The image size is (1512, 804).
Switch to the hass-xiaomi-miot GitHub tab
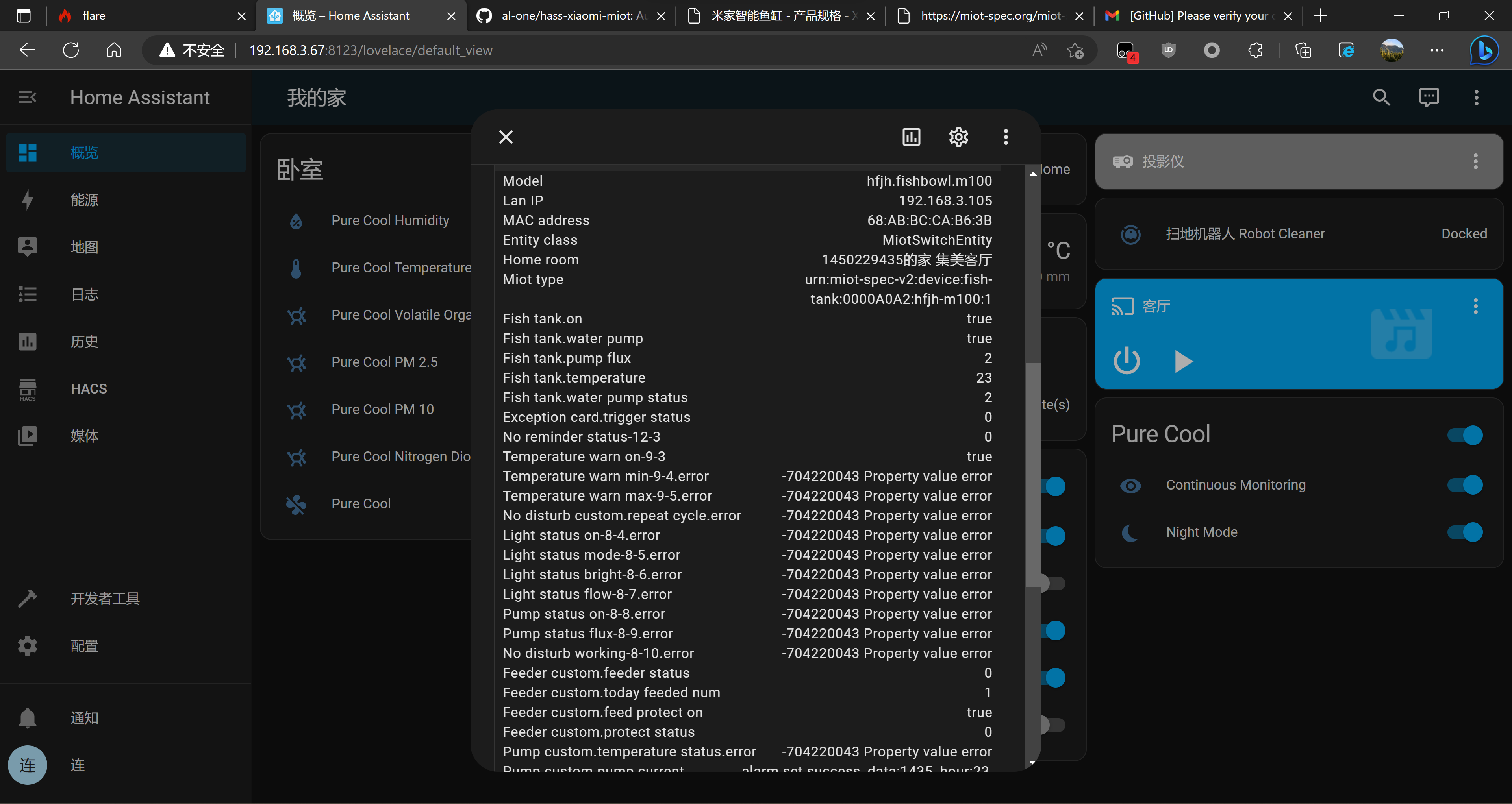569,16
